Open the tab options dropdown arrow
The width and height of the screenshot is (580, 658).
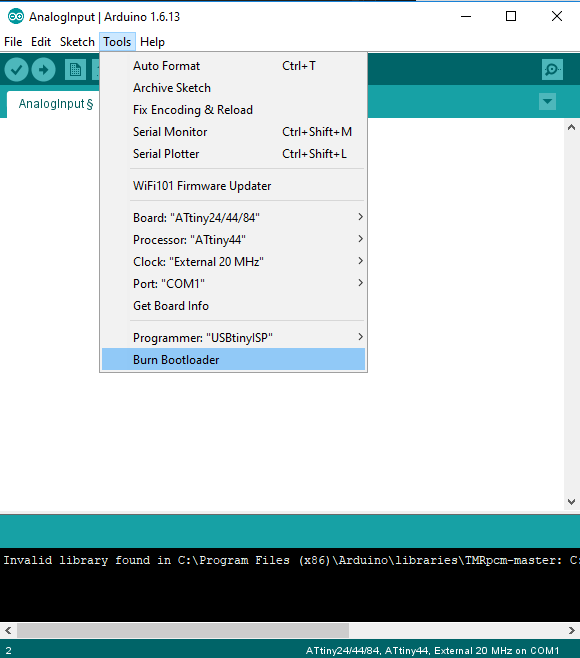547,102
